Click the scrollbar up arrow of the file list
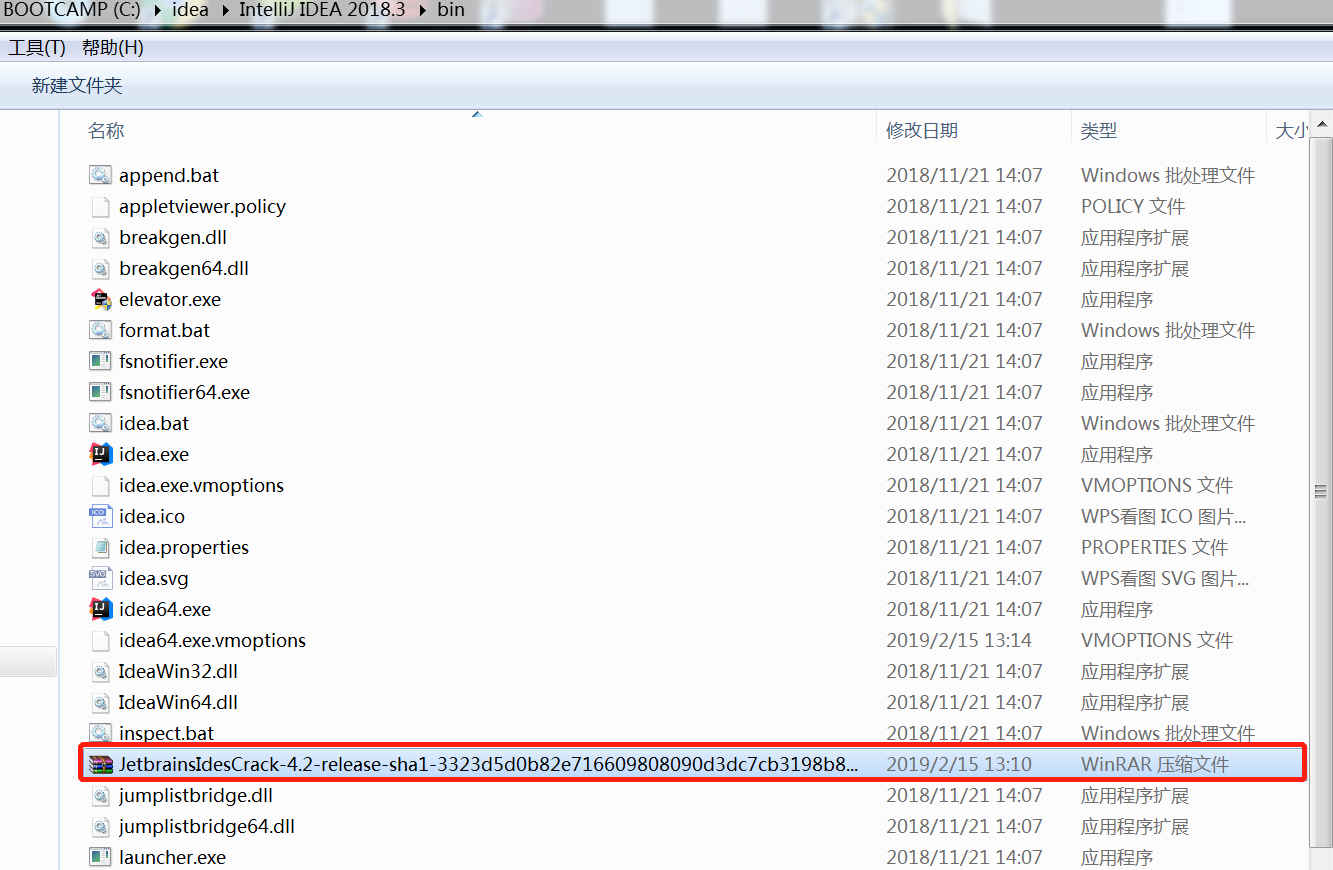The width and height of the screenshot is (1333, 870). tap(1321, 124)
